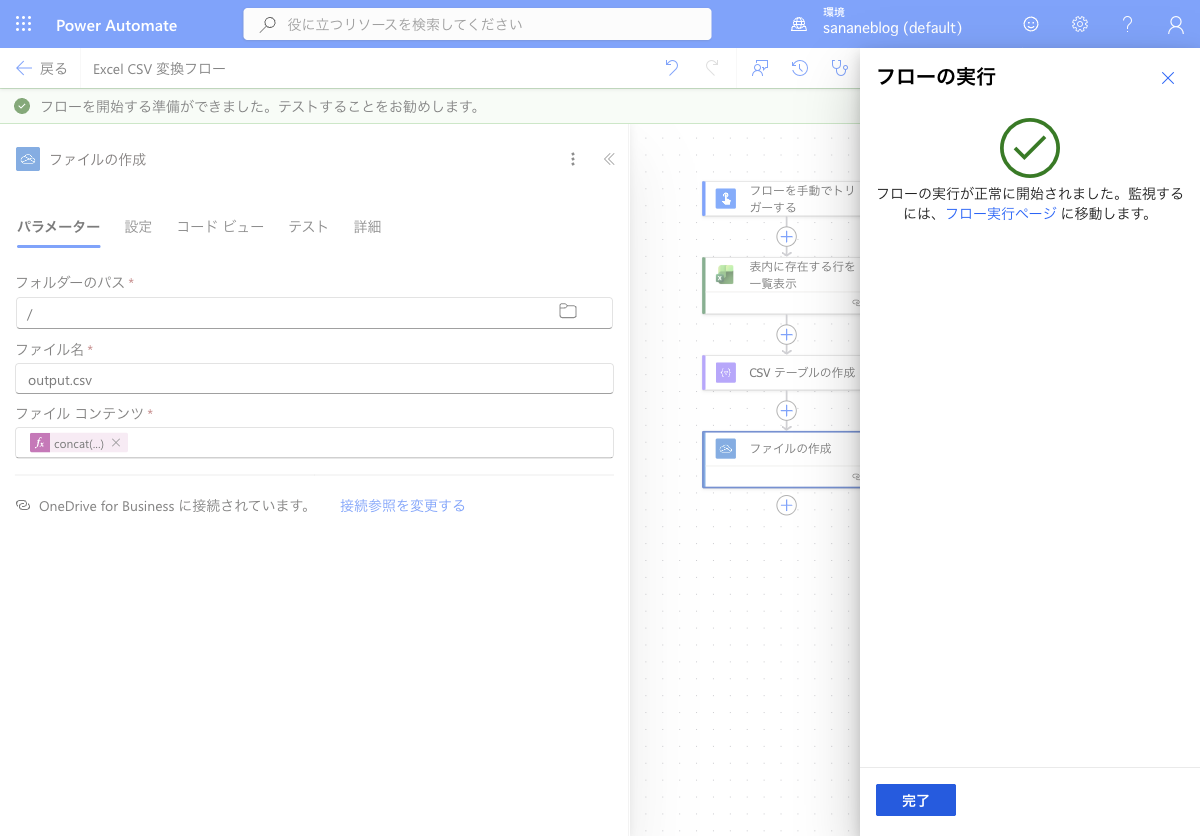The height and width of the screenshot is (836, 1200).
Task: Remove the concat(...) token with its X
Action: [x=116, y=443]
